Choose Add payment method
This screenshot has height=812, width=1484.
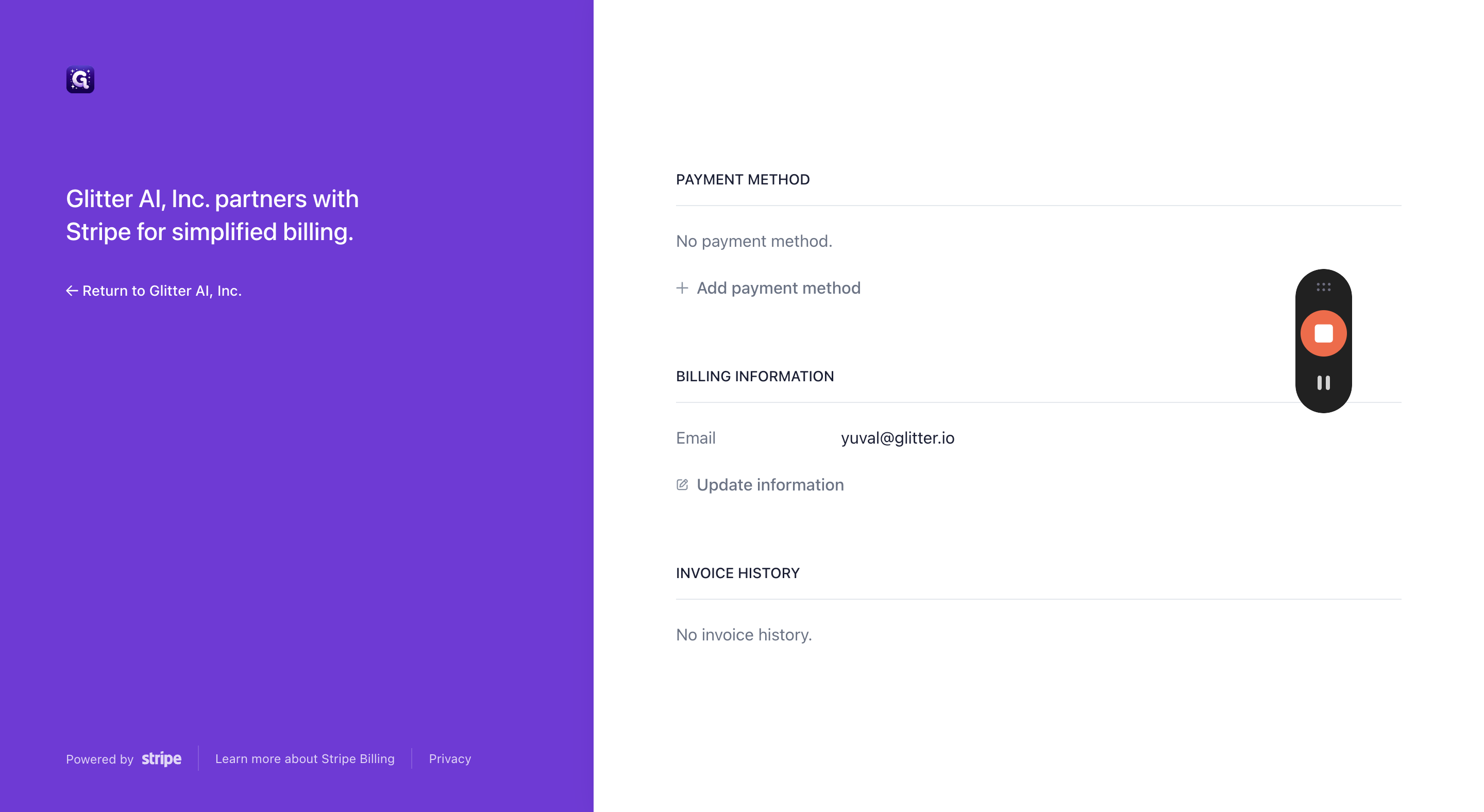(x=768, y=288)
